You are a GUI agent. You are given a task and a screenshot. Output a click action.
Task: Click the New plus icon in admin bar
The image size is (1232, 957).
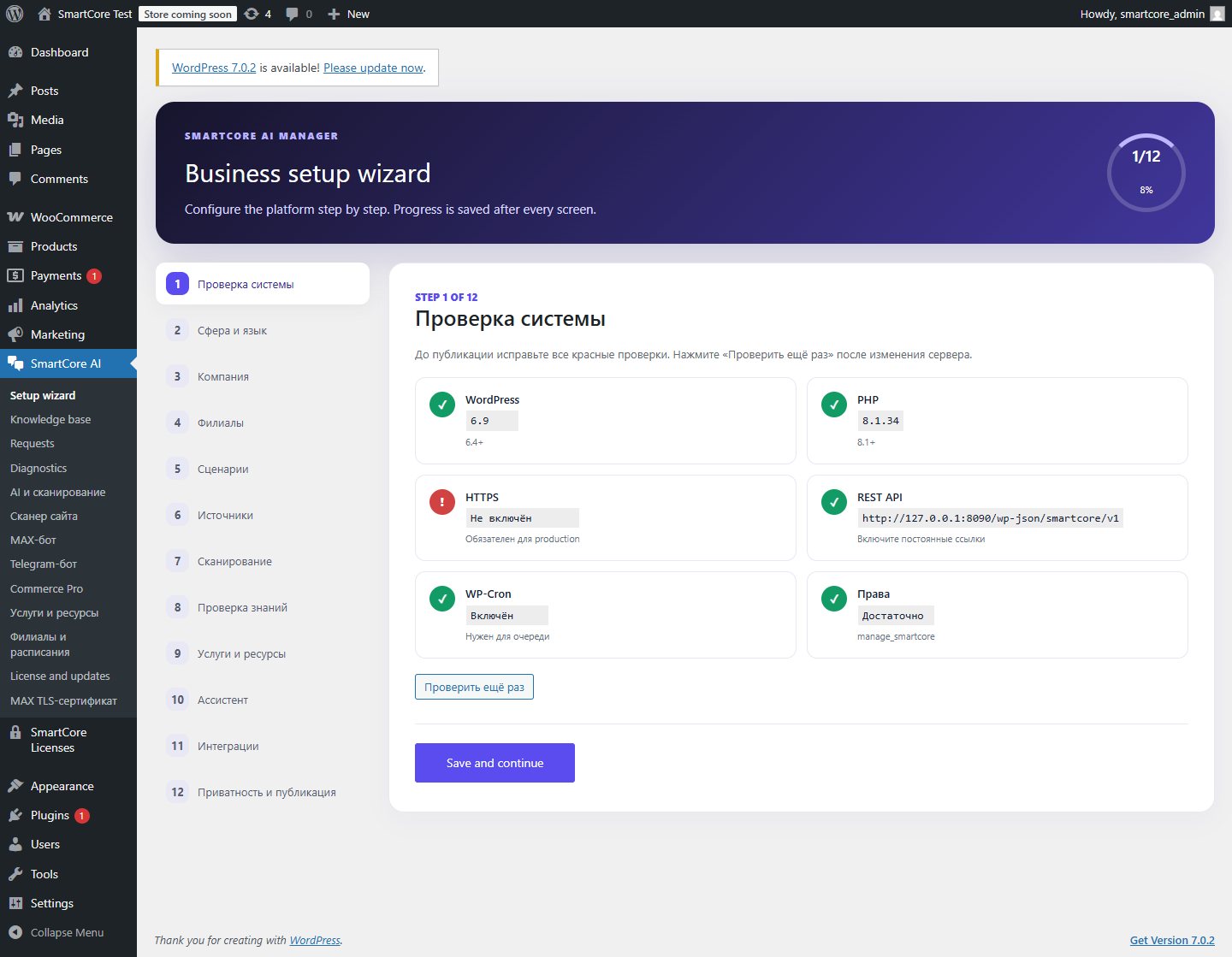coord(334,14)
